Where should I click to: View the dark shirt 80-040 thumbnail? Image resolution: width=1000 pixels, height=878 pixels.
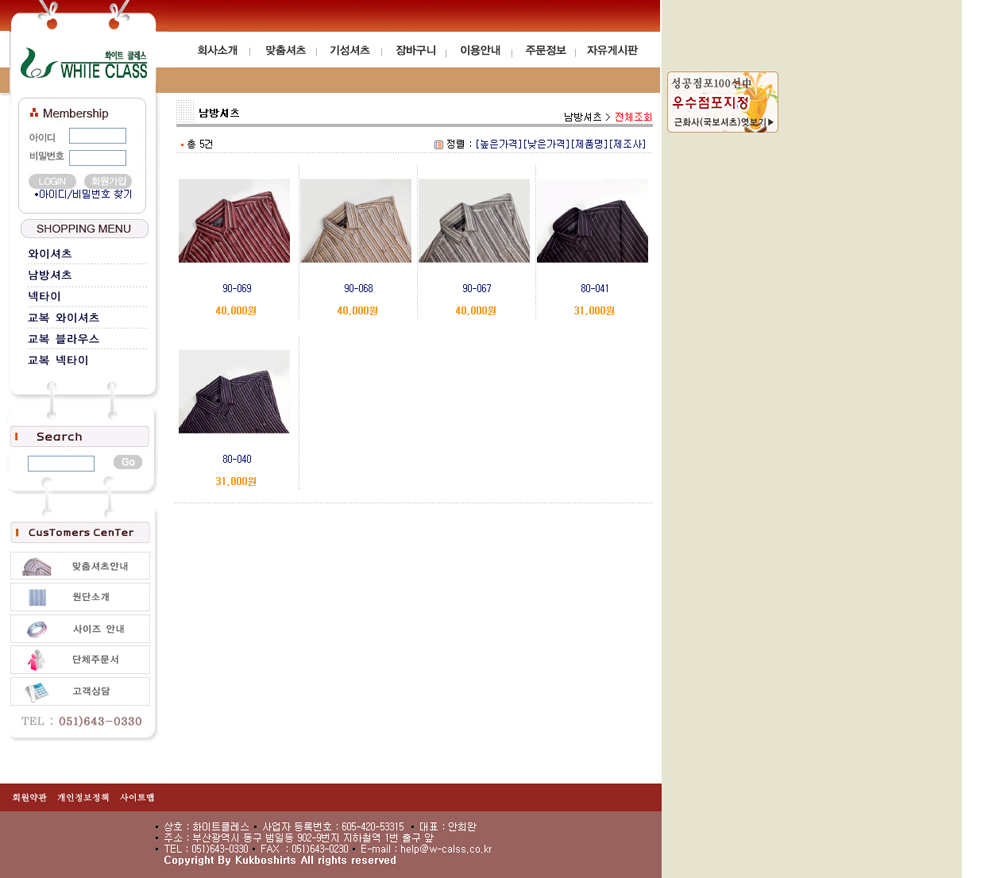pos(234,391)
